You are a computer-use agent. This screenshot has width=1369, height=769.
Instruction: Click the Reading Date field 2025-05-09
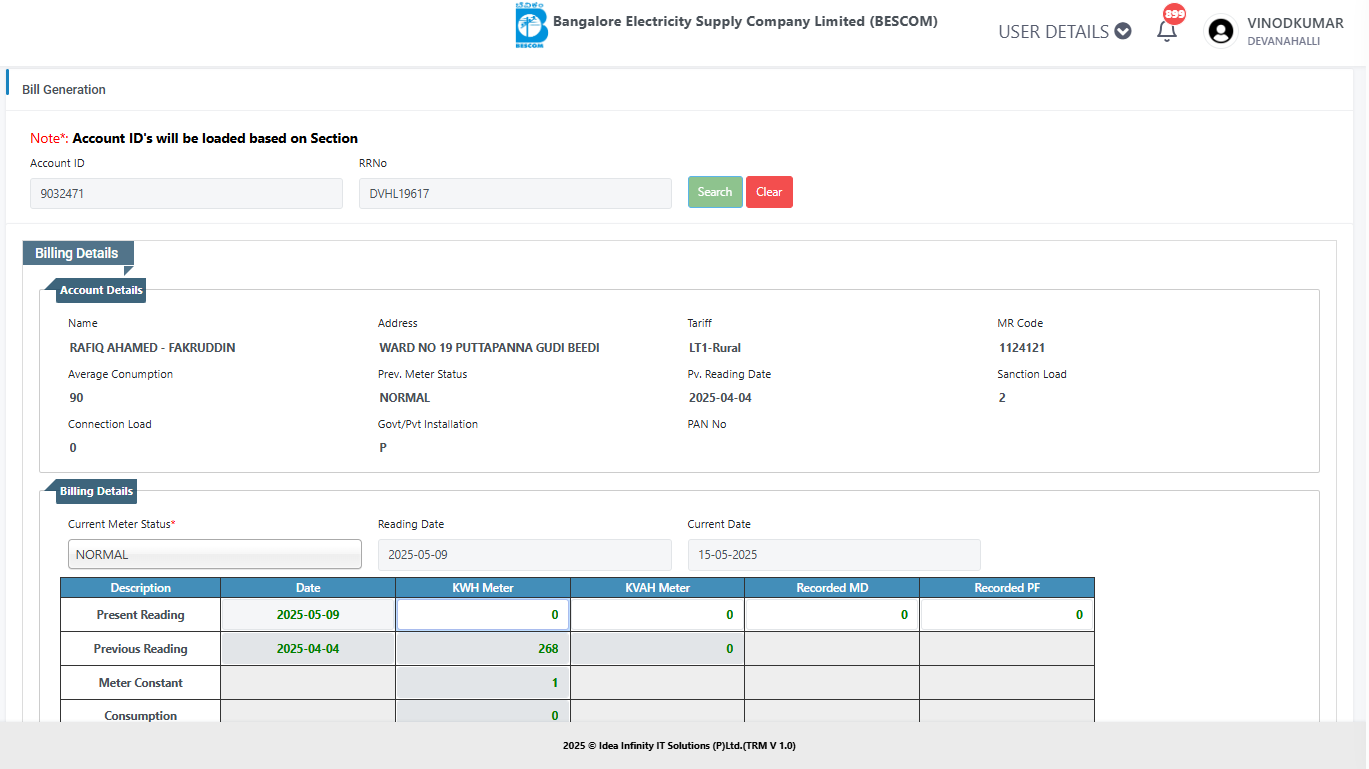(525, 555)
